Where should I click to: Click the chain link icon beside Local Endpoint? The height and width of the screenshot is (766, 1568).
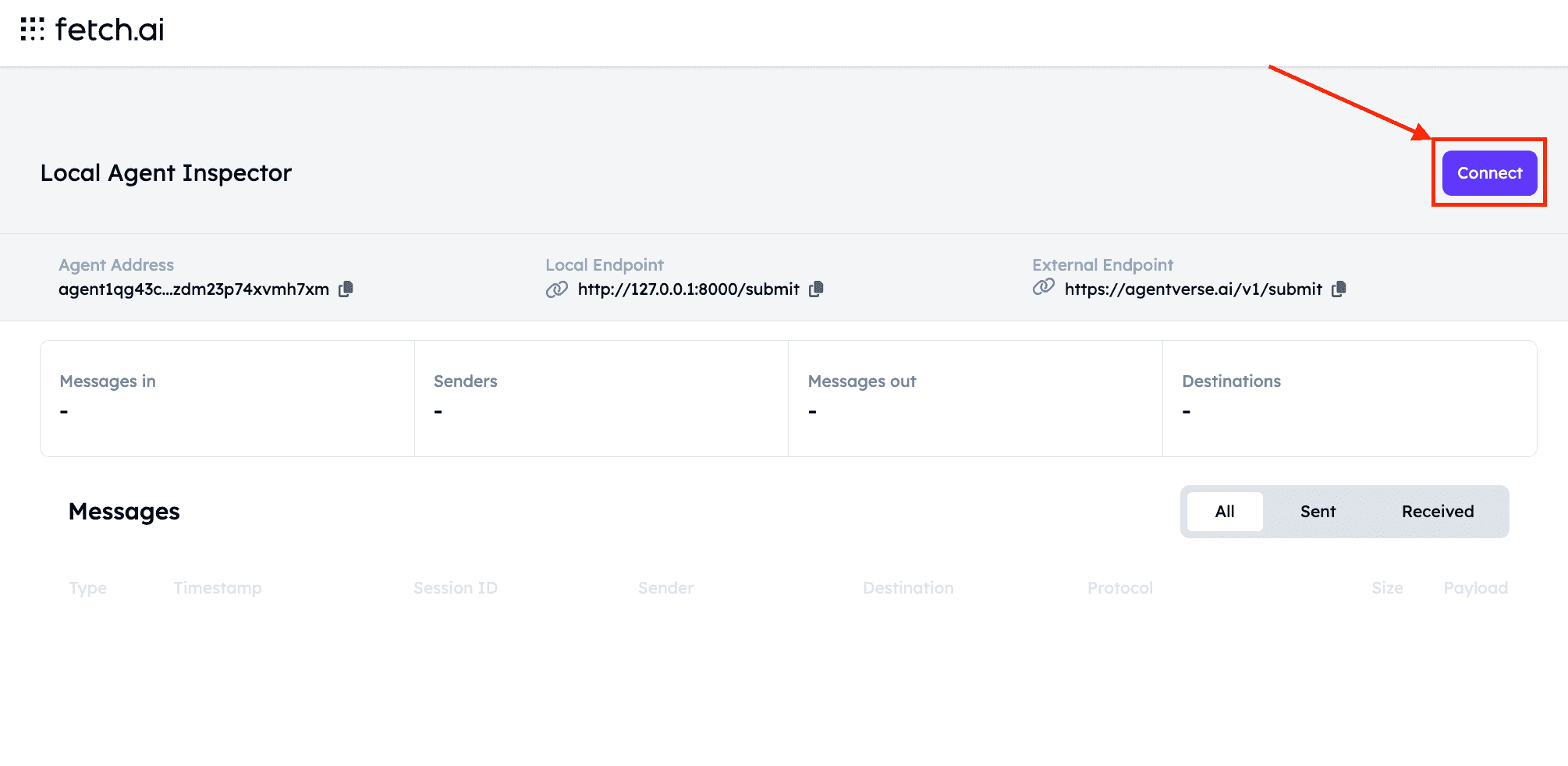[x=556, y=289]
